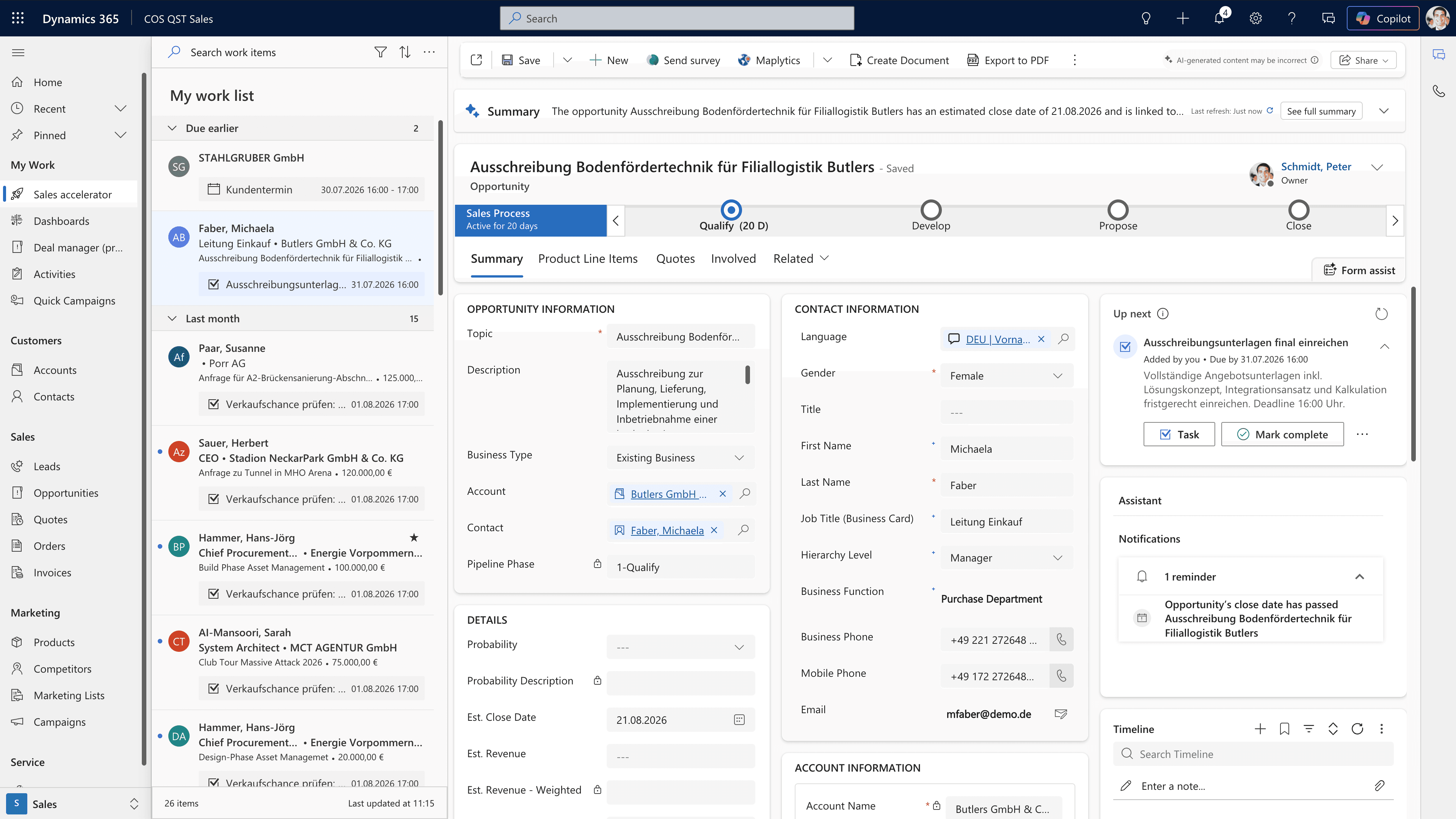Expand the Recent navigation section
The image size is (1456, 819).
coord(121,108)
